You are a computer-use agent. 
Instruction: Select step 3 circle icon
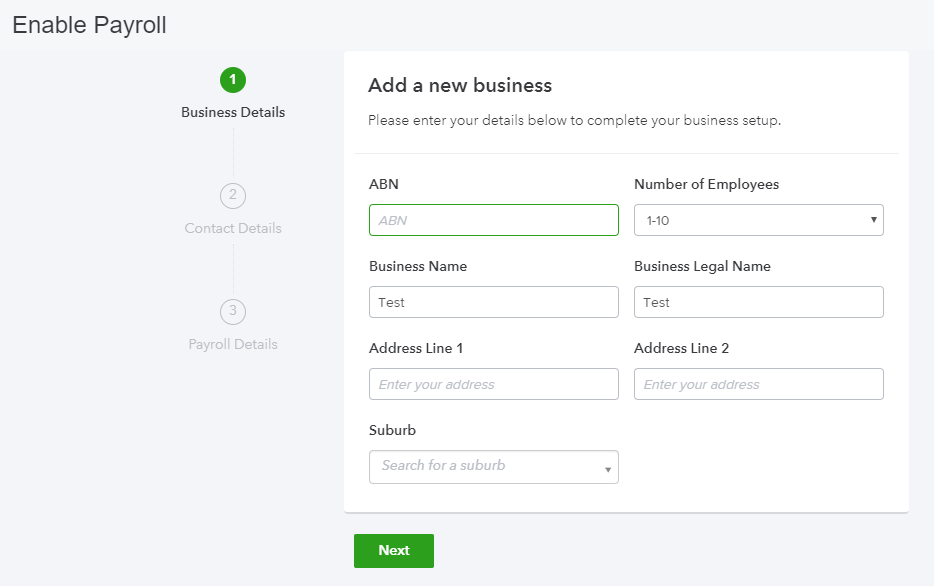click(233, 311)
